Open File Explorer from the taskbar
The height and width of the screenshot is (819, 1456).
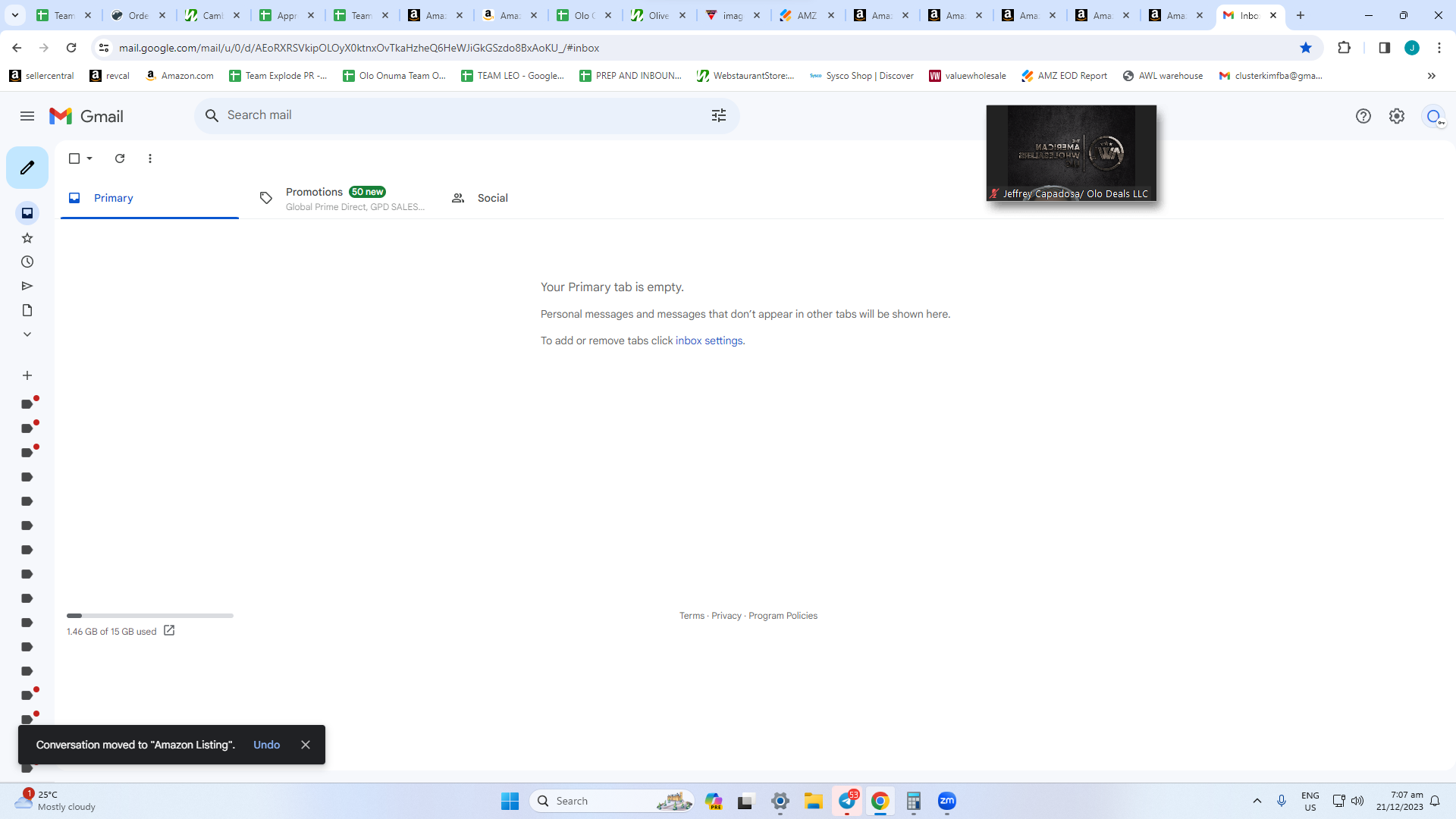814,801
